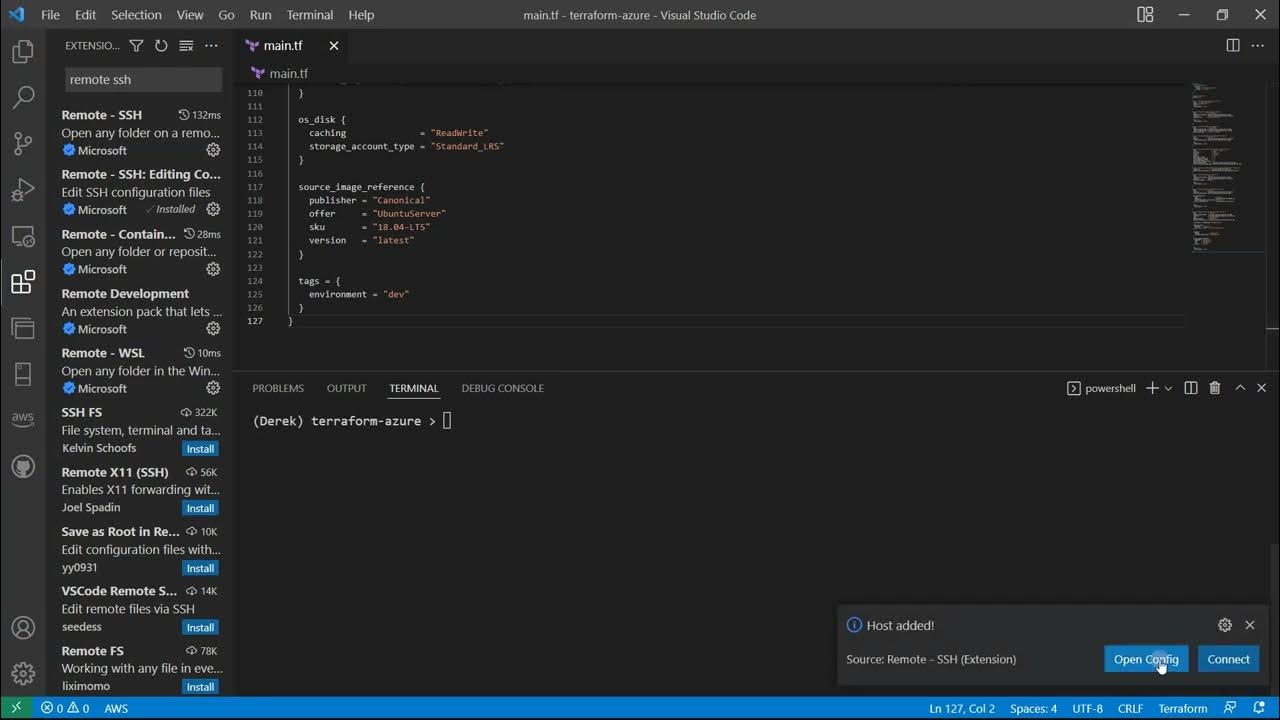This screenshot has height=720, width=1280.
Task: Click CRLF end of line selector
Action: pyautogui.click(x=1130, y=708)
